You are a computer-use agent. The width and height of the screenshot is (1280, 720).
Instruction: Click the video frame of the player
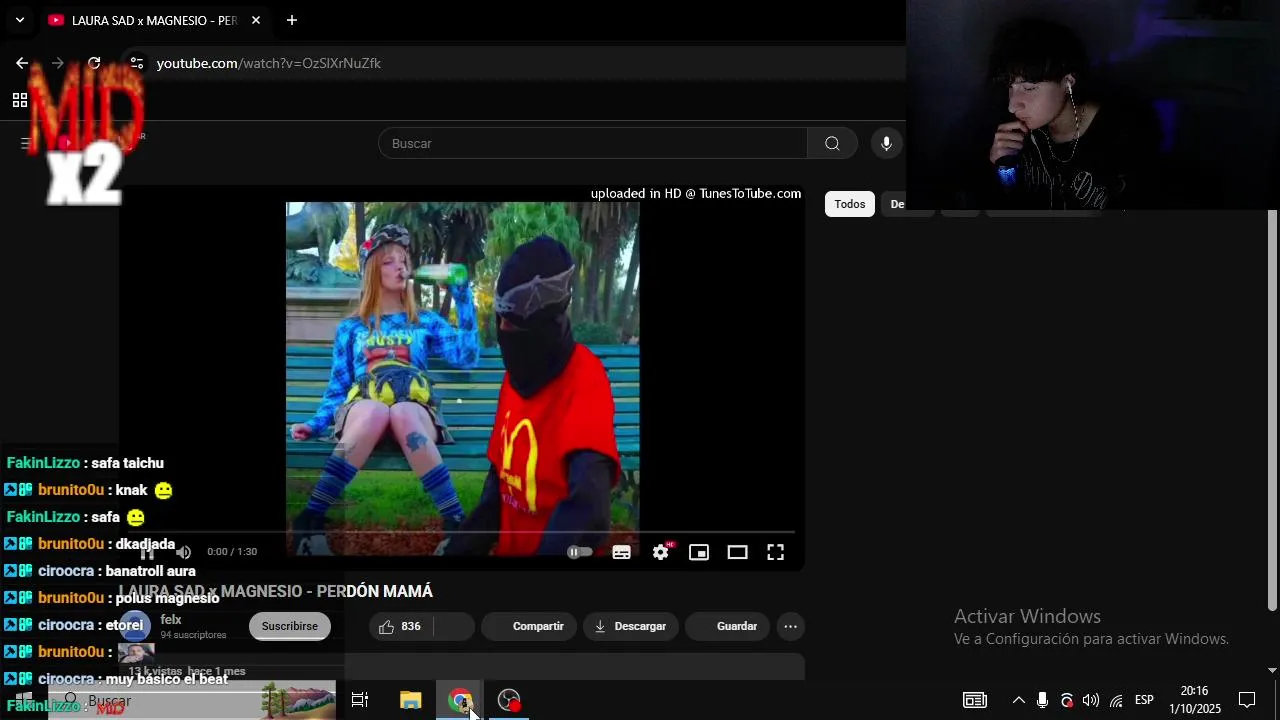tap(462, 378)
